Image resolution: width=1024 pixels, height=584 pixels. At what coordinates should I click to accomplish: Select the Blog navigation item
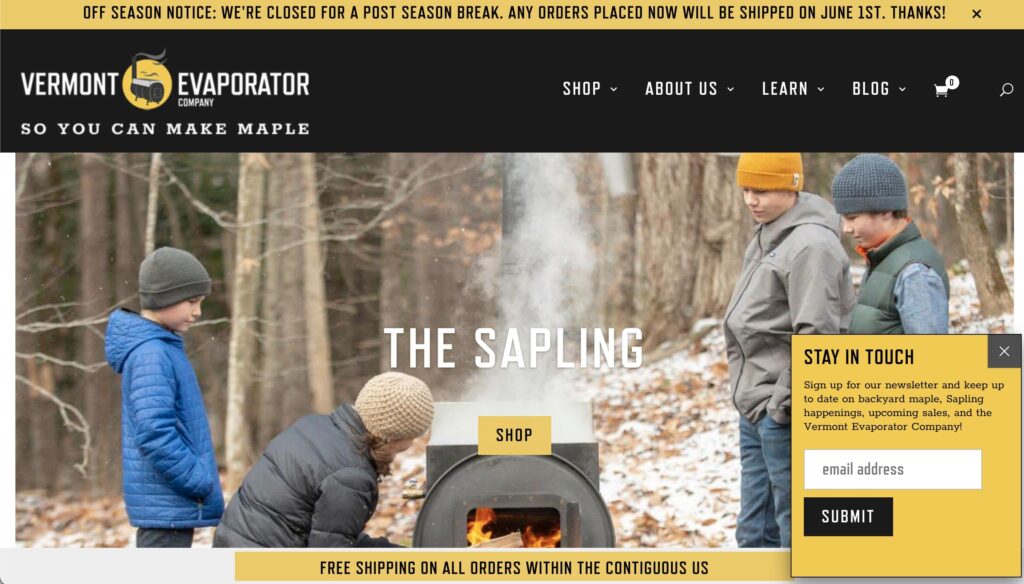coord(871,89)
